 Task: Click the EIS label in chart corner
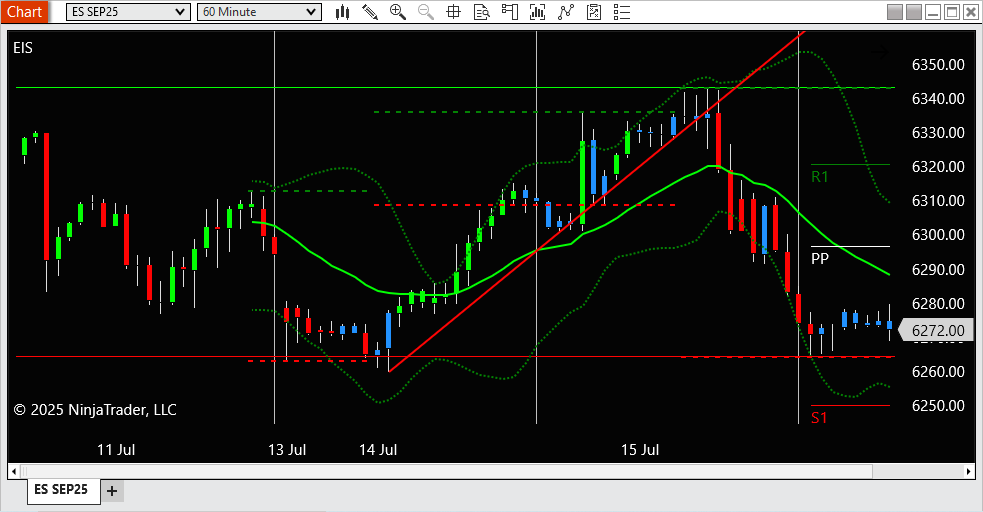[x=23, y=48]
